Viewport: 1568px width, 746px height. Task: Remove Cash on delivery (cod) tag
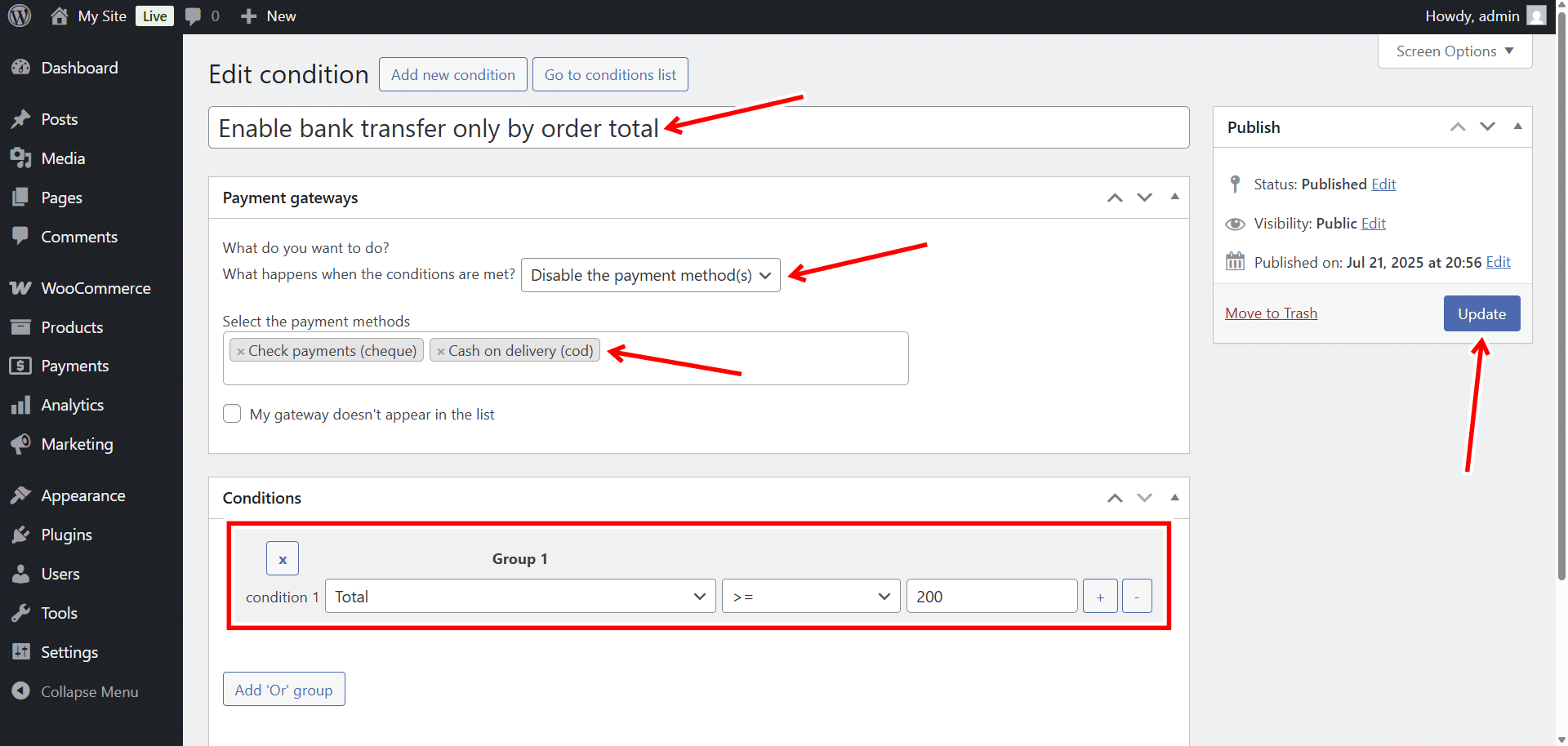[x=441, y=352]
